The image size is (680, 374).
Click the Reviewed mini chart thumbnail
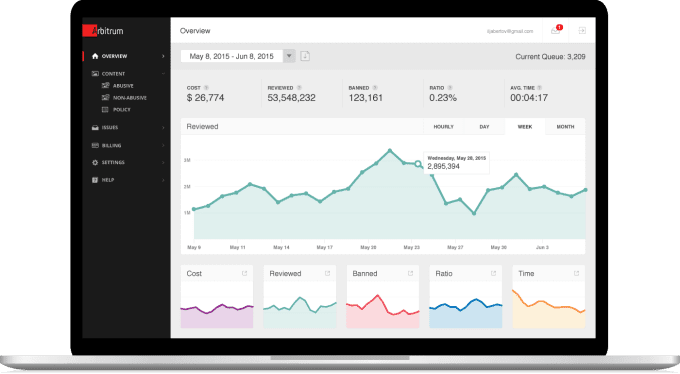[x=300, y=305]
